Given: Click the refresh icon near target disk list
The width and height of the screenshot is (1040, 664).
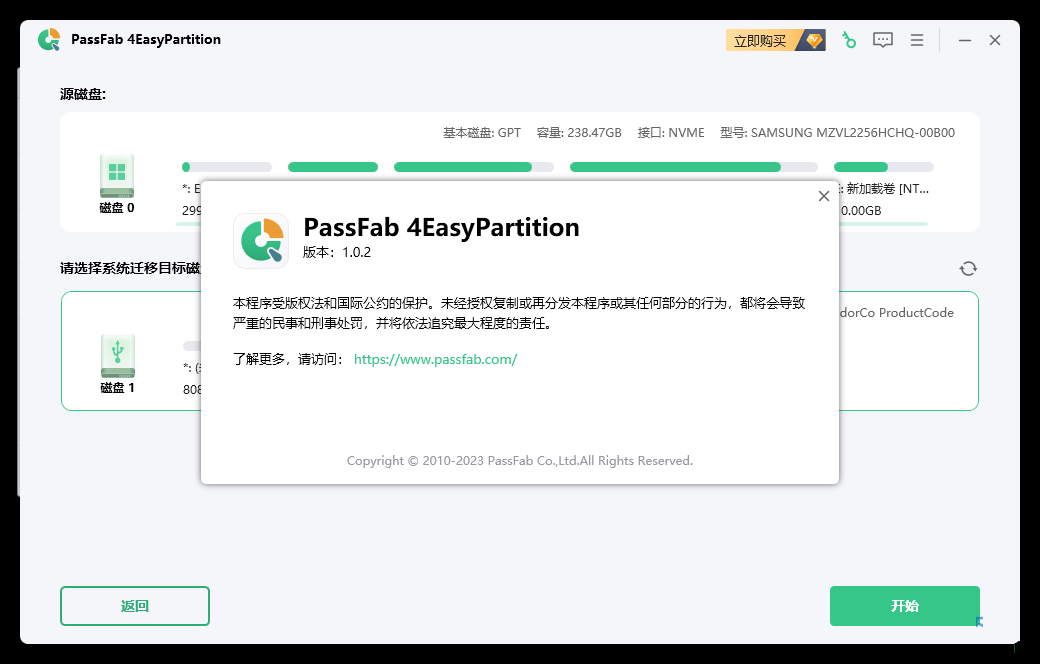Looking at the screenshot, I should coord(968,268).
